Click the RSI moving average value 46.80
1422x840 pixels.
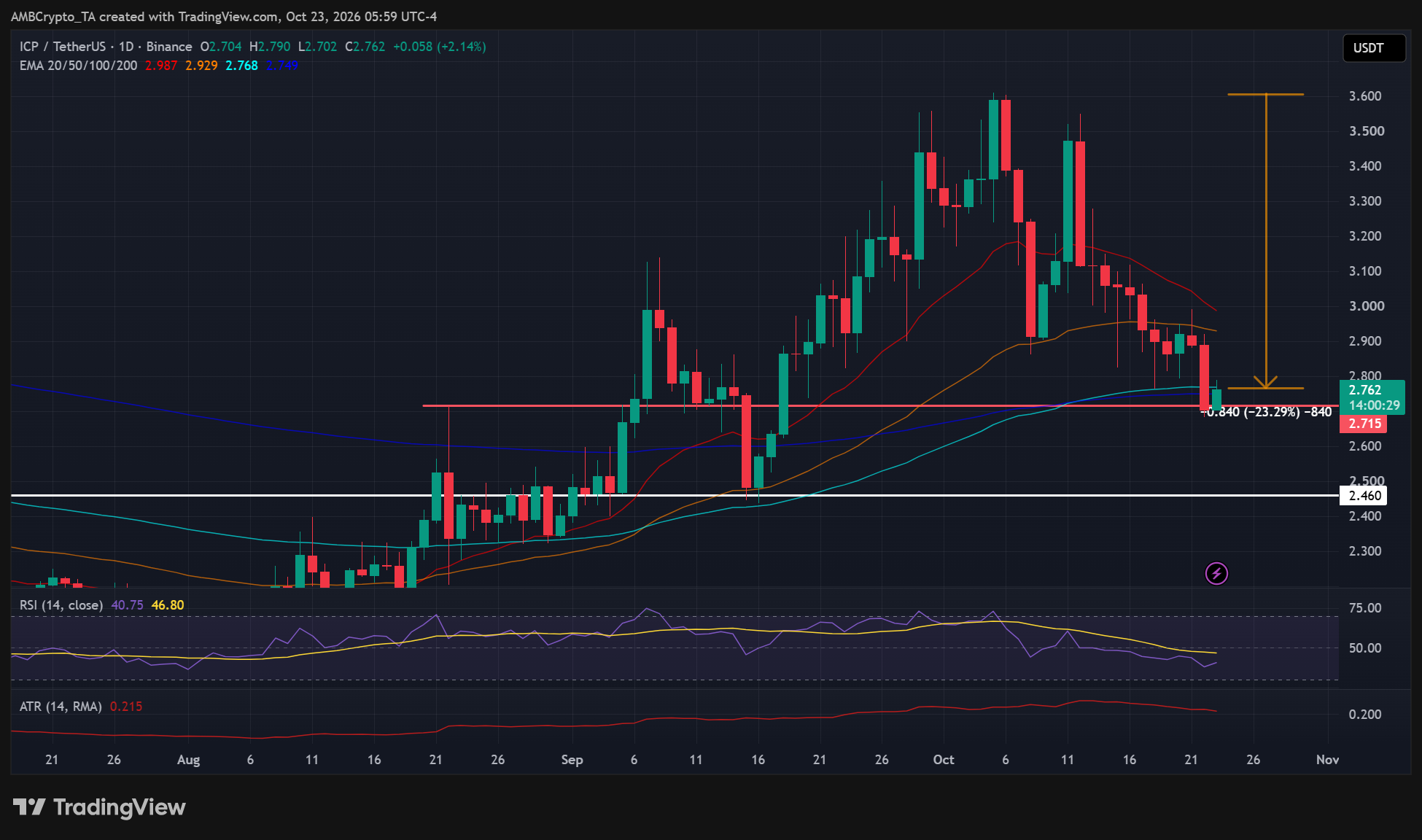[x=168, y=605]
